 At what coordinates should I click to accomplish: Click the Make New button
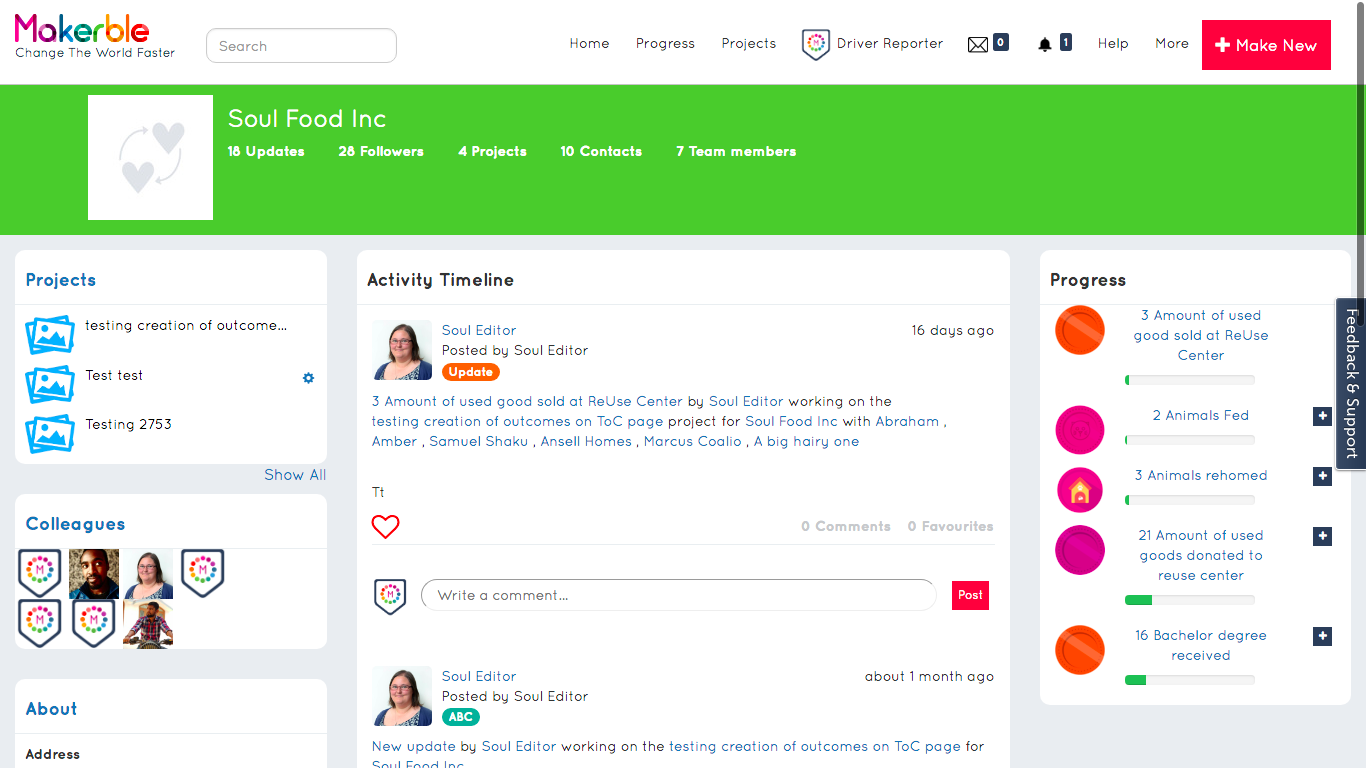(1266, 45)
